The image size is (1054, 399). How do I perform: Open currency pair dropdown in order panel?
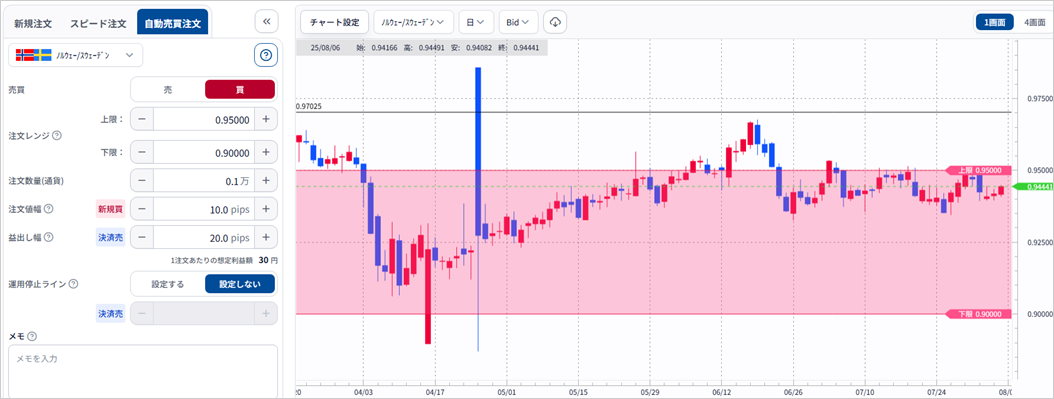click(x=75, y=55)
